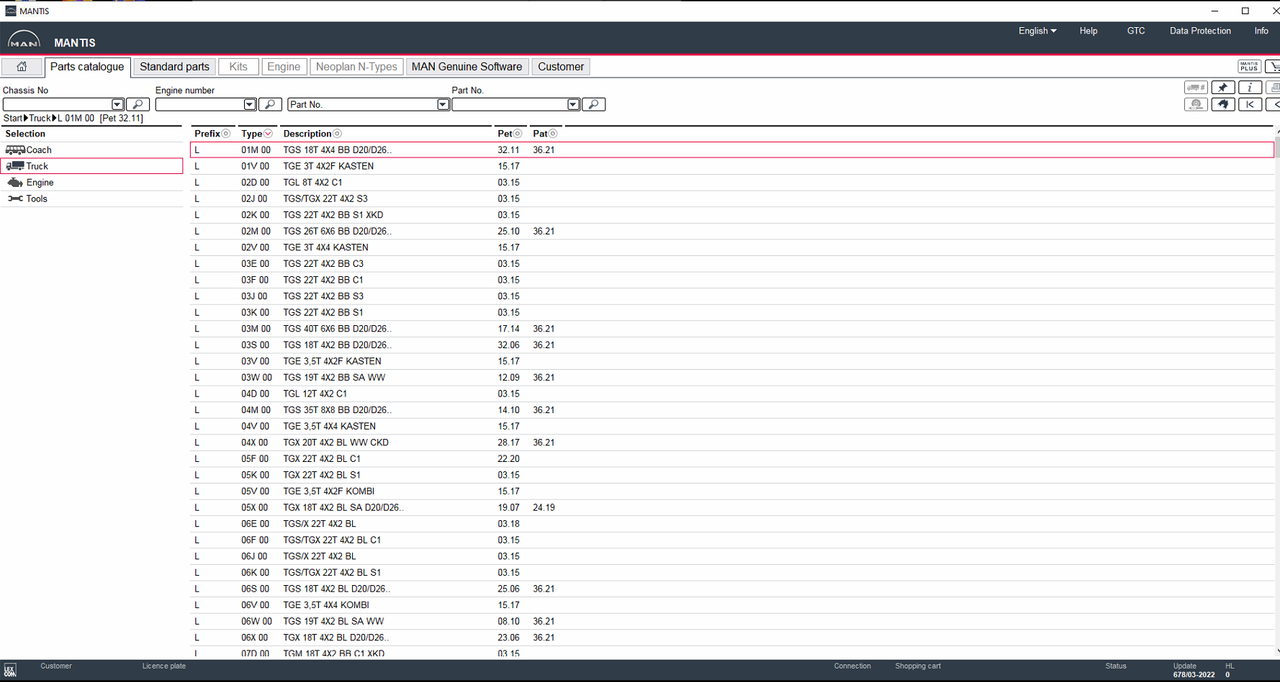Click the tyre/wheel icon in toolbar
Screen dimensions: 1280x682
tap(1195, 104)
